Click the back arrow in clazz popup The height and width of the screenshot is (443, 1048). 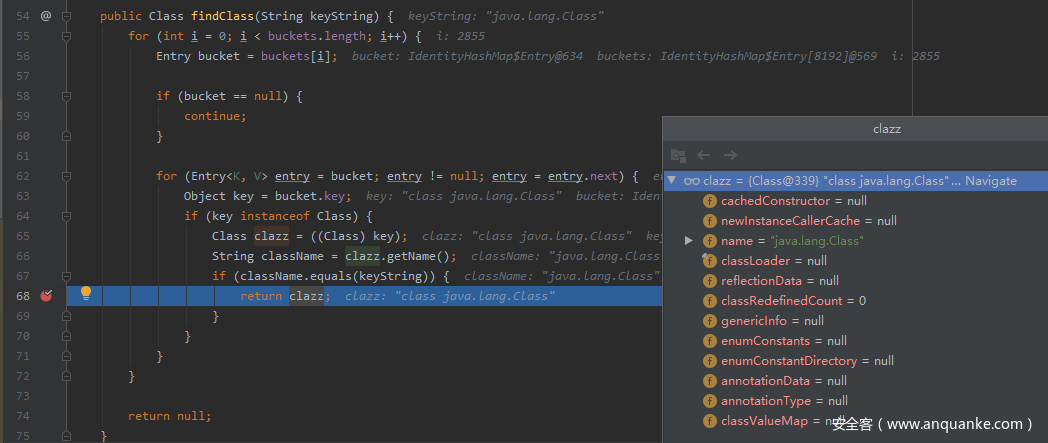[x=704, y=155]
